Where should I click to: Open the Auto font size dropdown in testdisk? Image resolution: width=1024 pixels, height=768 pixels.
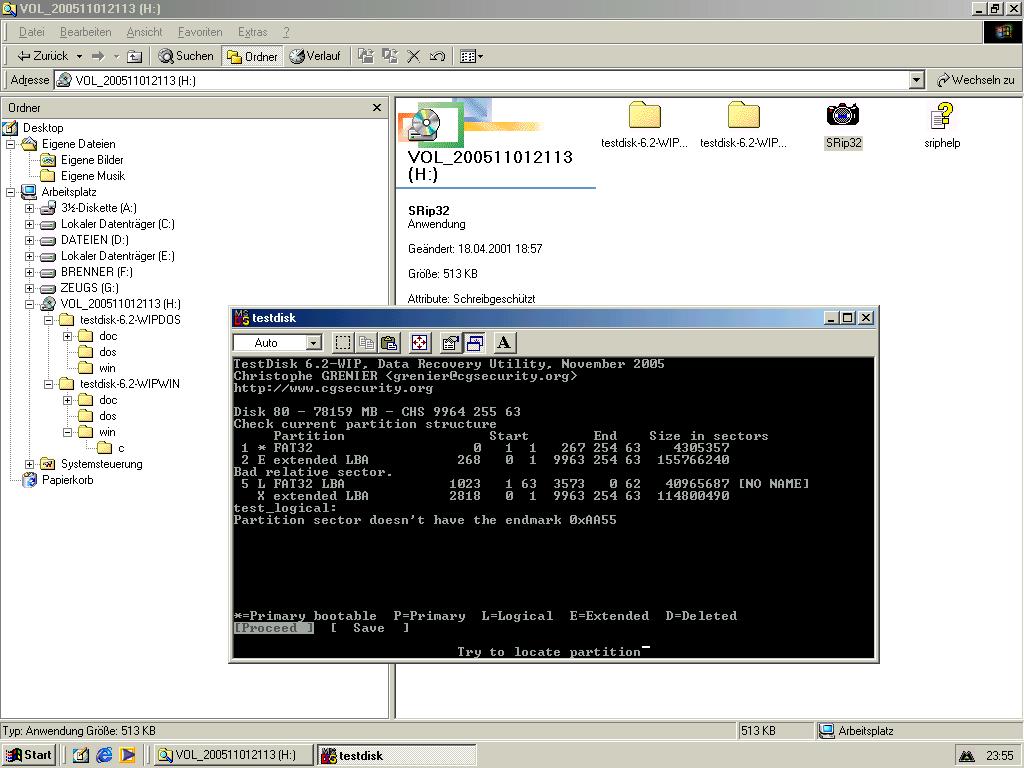[x=314, y=343]
